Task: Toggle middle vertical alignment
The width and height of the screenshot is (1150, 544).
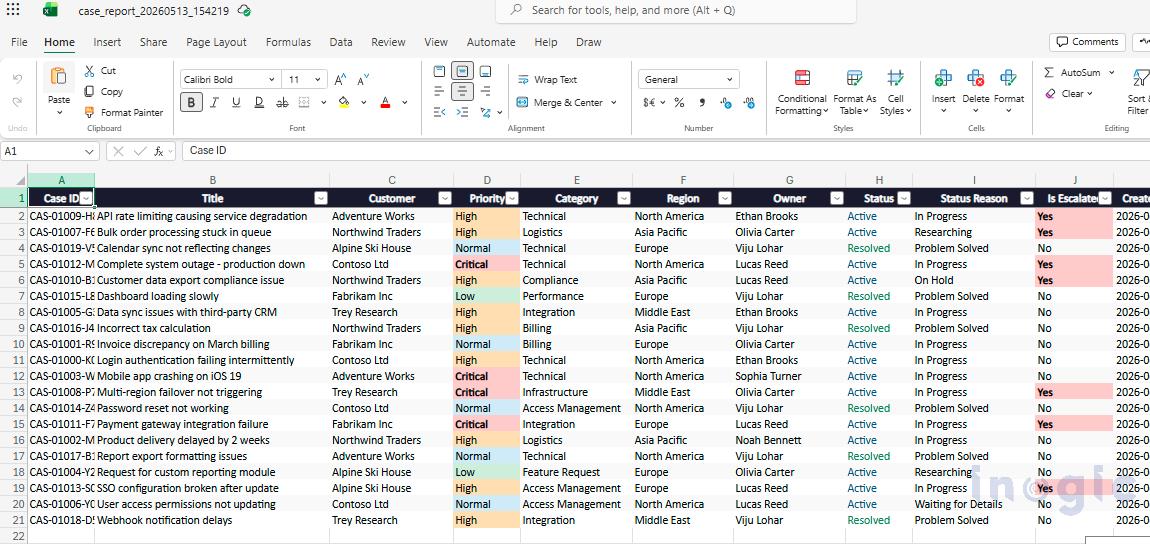Action: [462, 71]
